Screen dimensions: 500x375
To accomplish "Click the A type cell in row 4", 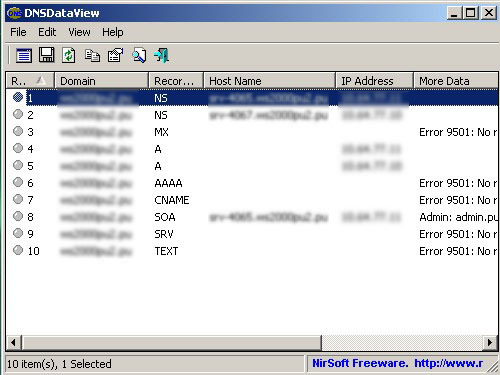I will click(x=158, y=149).
